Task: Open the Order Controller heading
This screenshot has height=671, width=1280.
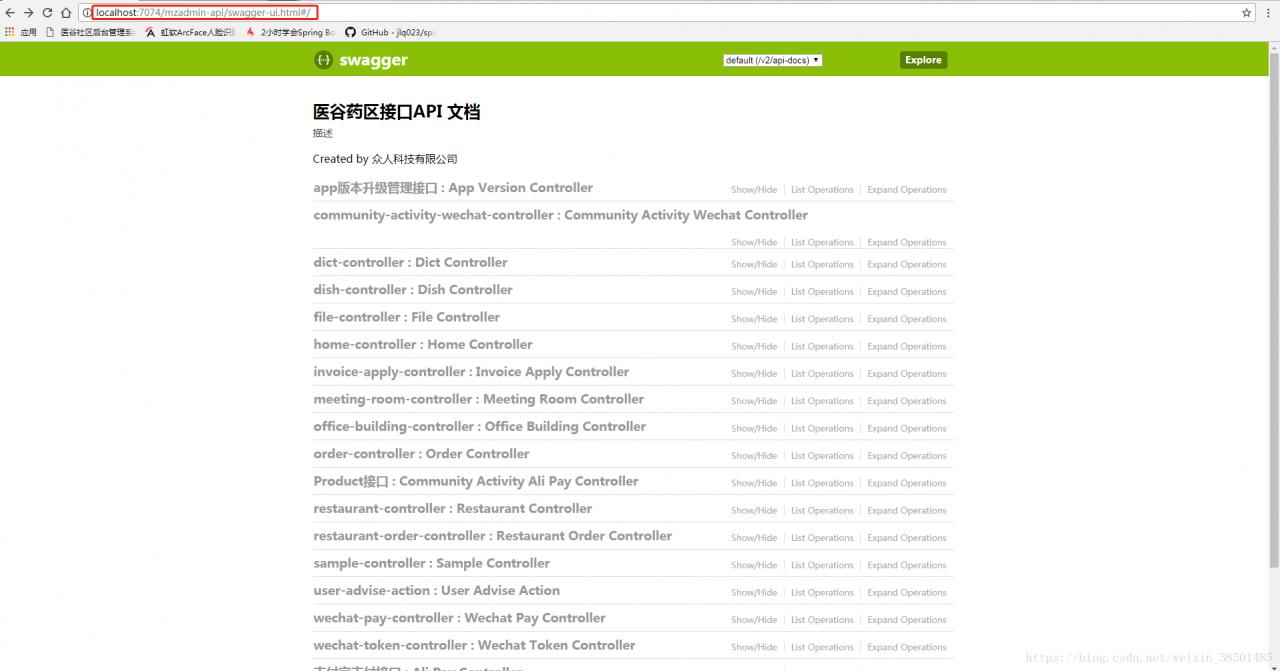Action: pos(421,454)
